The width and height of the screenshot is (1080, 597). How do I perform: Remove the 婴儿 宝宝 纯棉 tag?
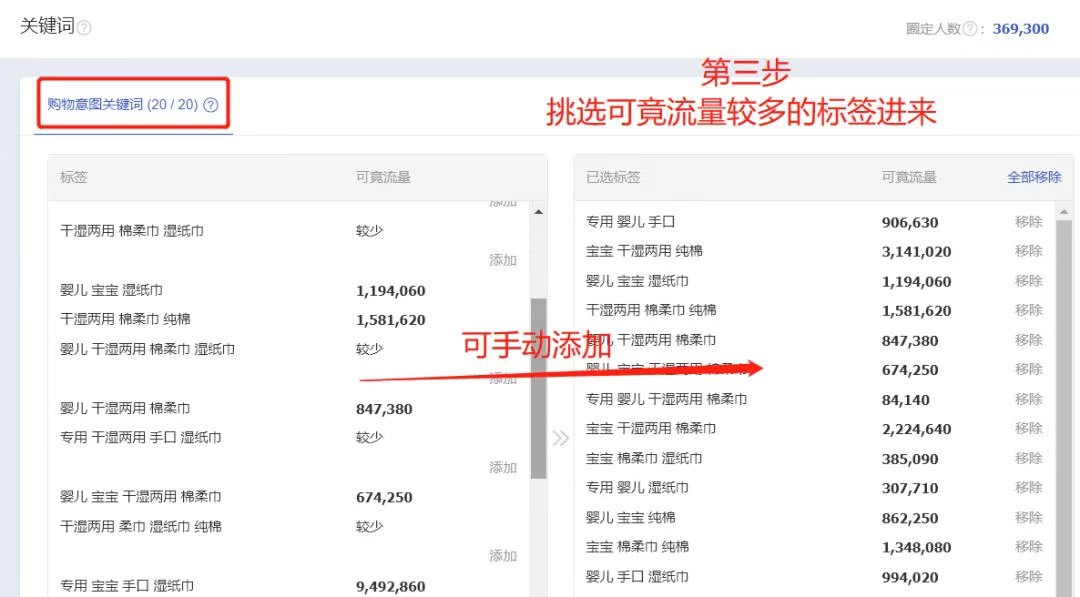pos(1028,517)
